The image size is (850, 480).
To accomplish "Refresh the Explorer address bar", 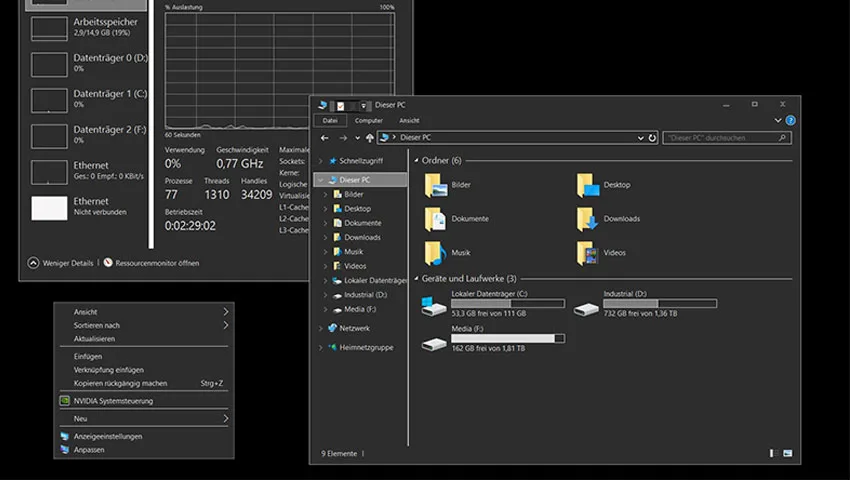I will [652, 138].
